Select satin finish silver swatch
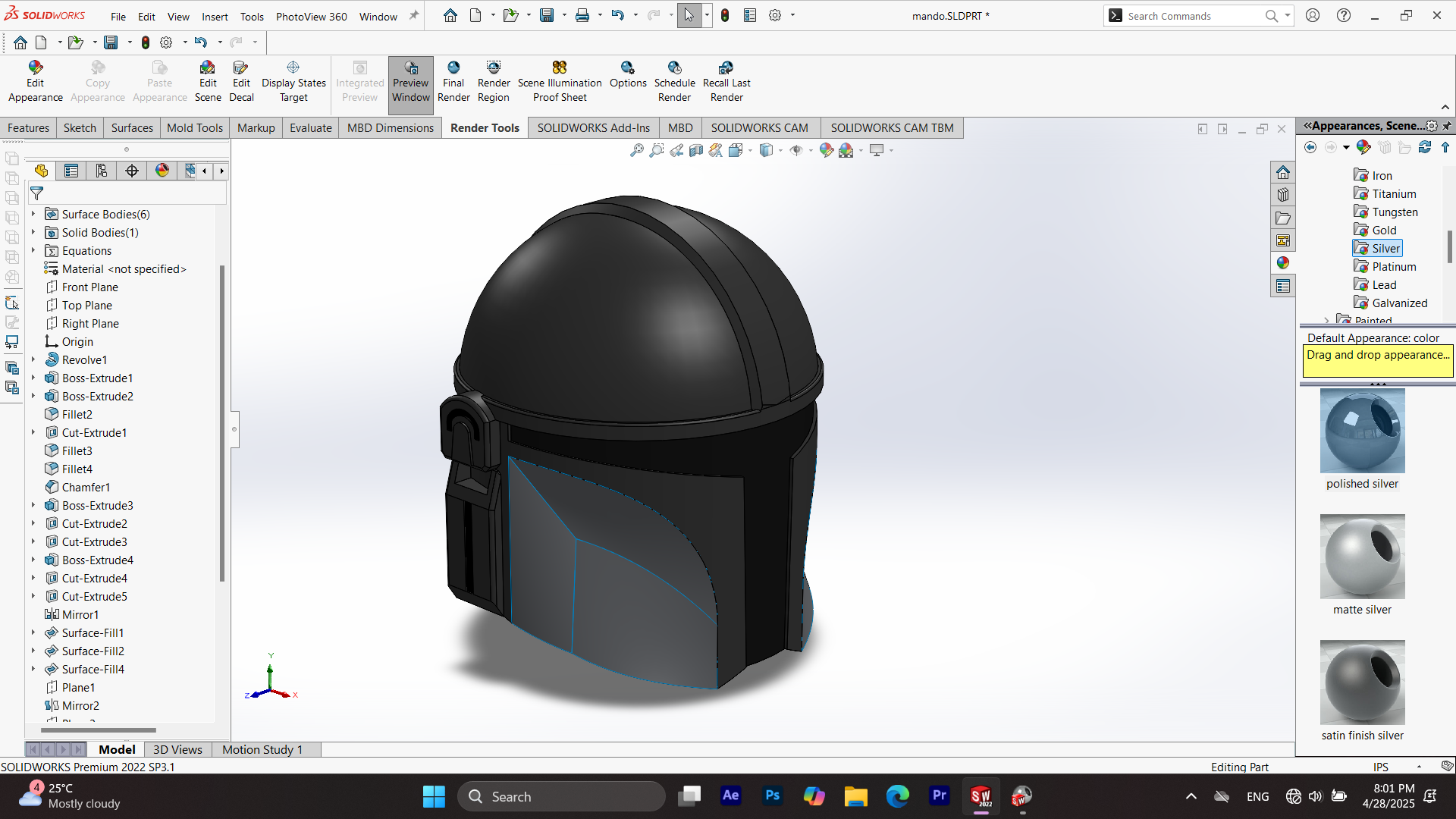Screen dimensions: 1456x819 (1362, 682)
